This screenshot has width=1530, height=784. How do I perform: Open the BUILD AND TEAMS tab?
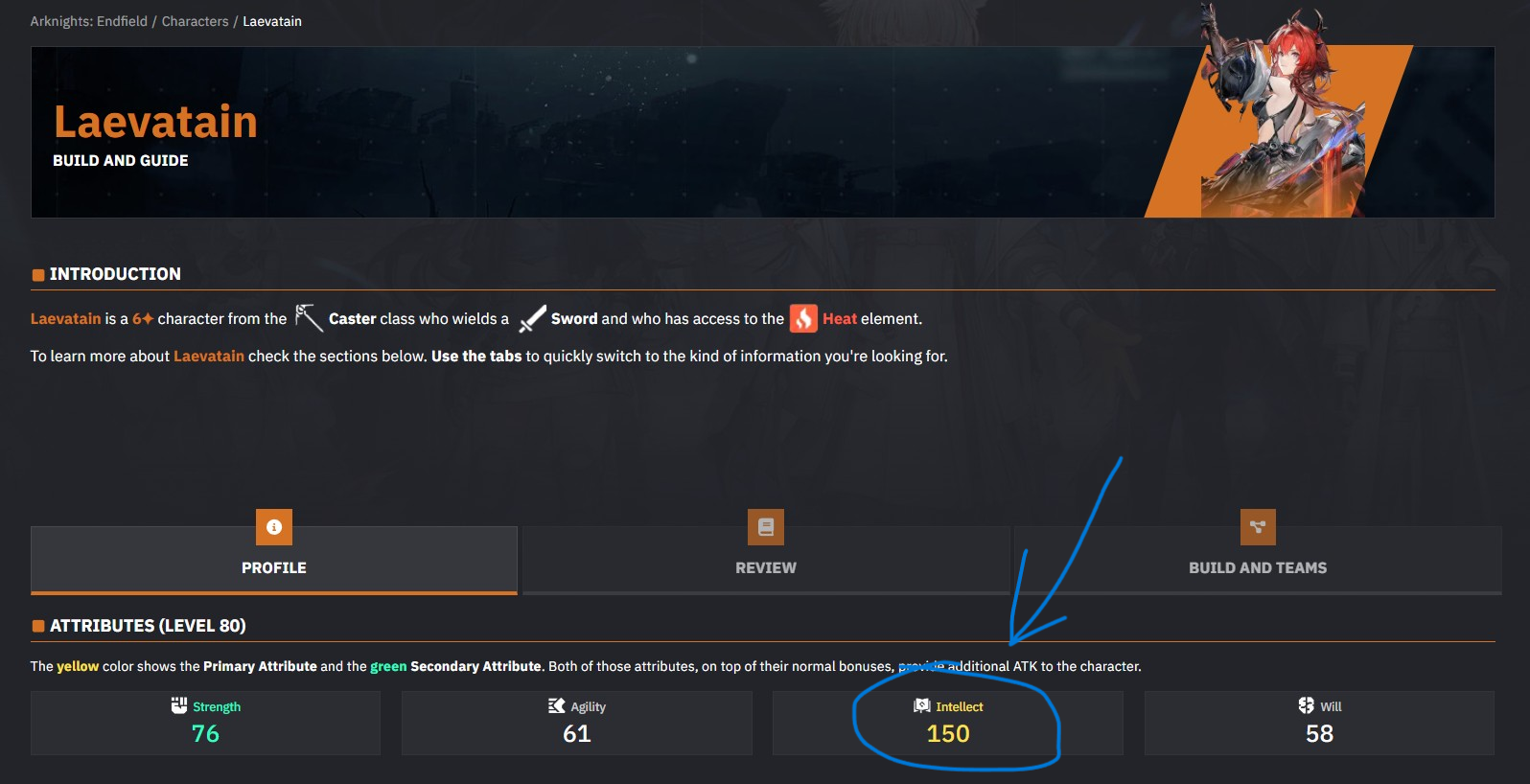pos(1258,561)
